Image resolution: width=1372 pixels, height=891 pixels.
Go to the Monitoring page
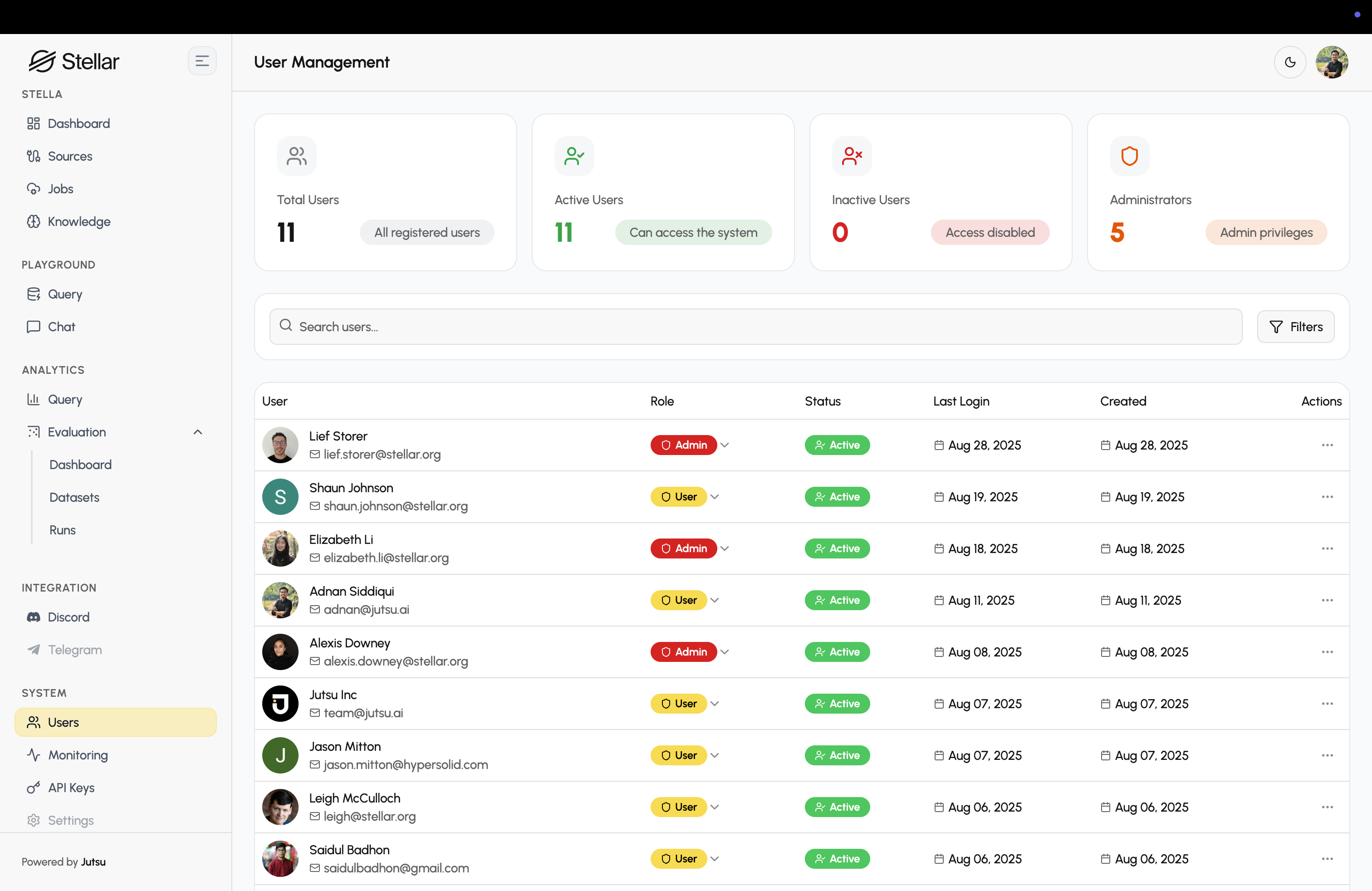tap(78, 755)
